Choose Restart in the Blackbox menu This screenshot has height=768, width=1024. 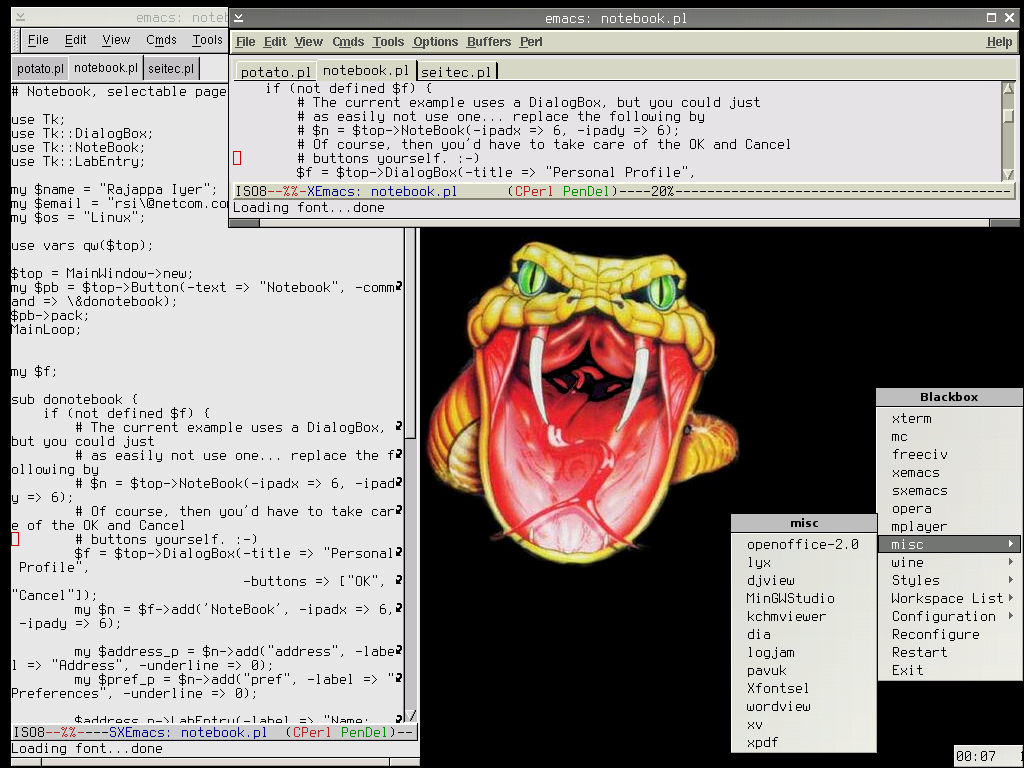click(x=950, y=652)
